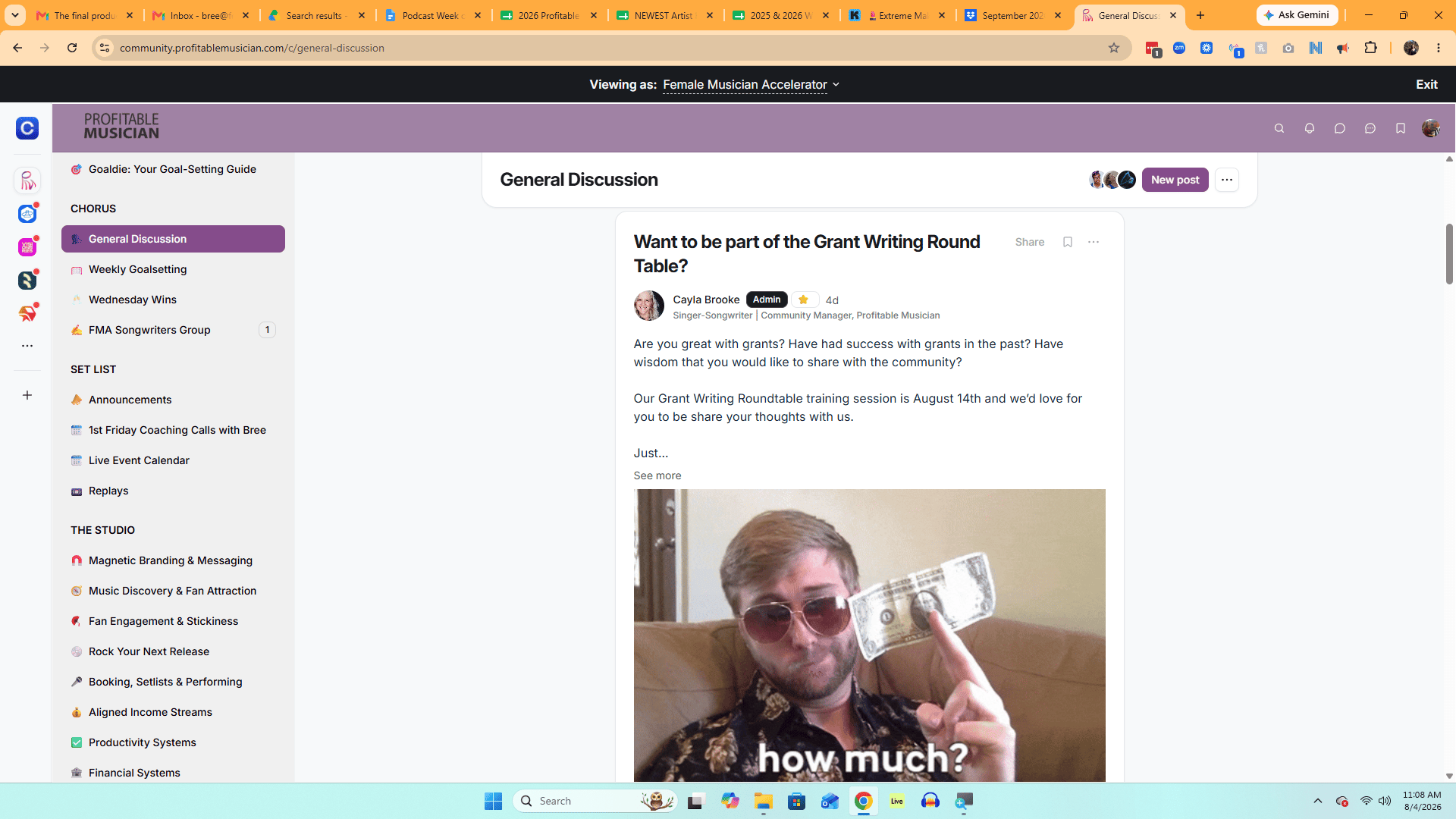
Task: Bookmark the Grant Writing post
Action: point(1068,242)
